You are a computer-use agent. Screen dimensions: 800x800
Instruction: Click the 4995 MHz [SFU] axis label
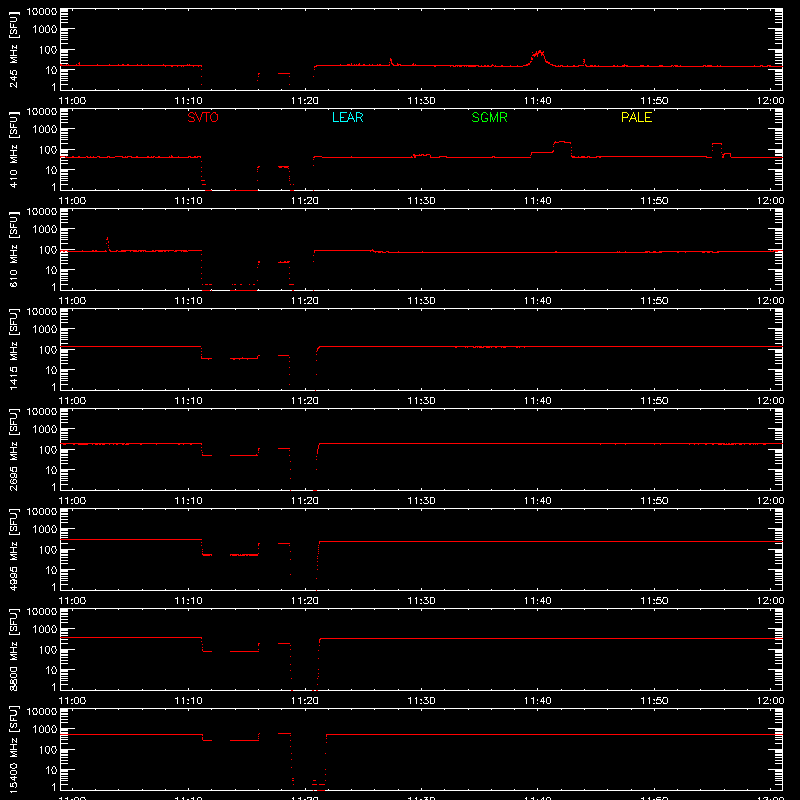[14, 549]
